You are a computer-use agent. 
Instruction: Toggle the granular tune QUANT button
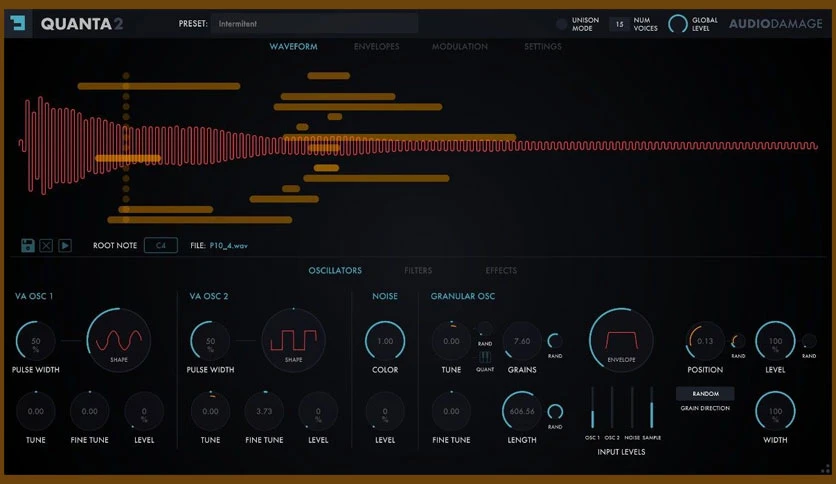click(485, 357)
